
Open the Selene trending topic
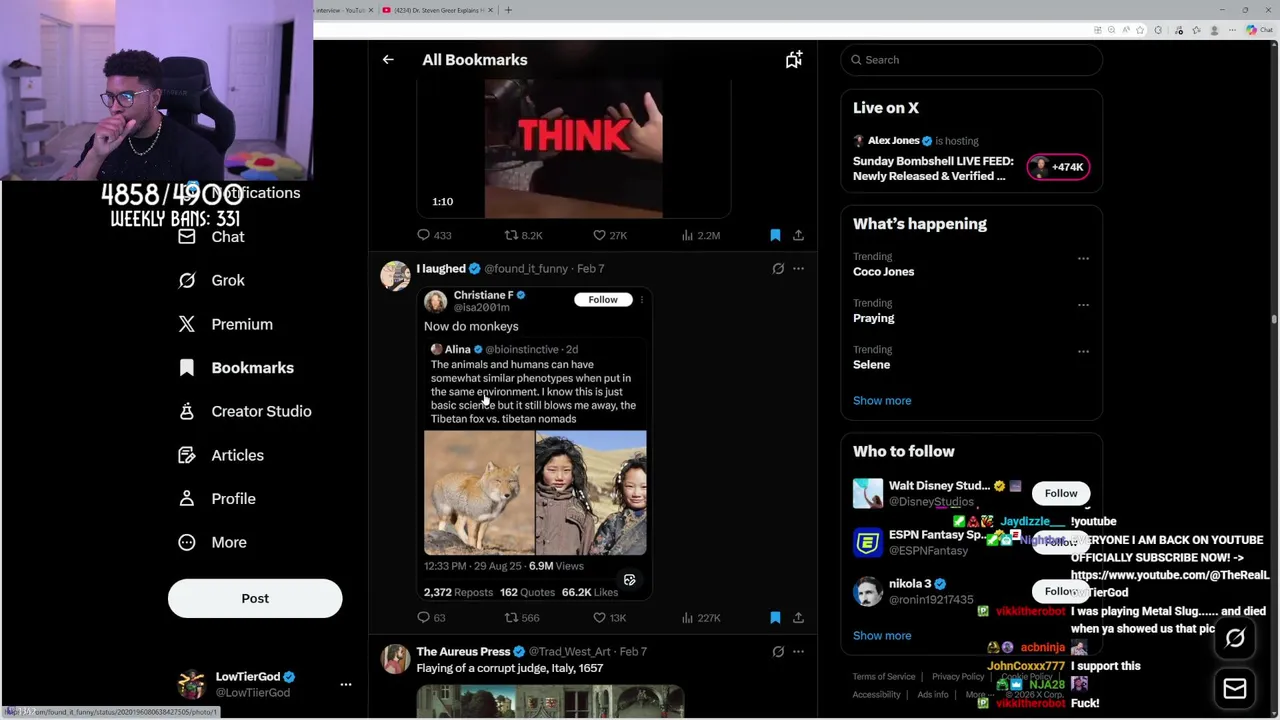(x=871, y=365)
